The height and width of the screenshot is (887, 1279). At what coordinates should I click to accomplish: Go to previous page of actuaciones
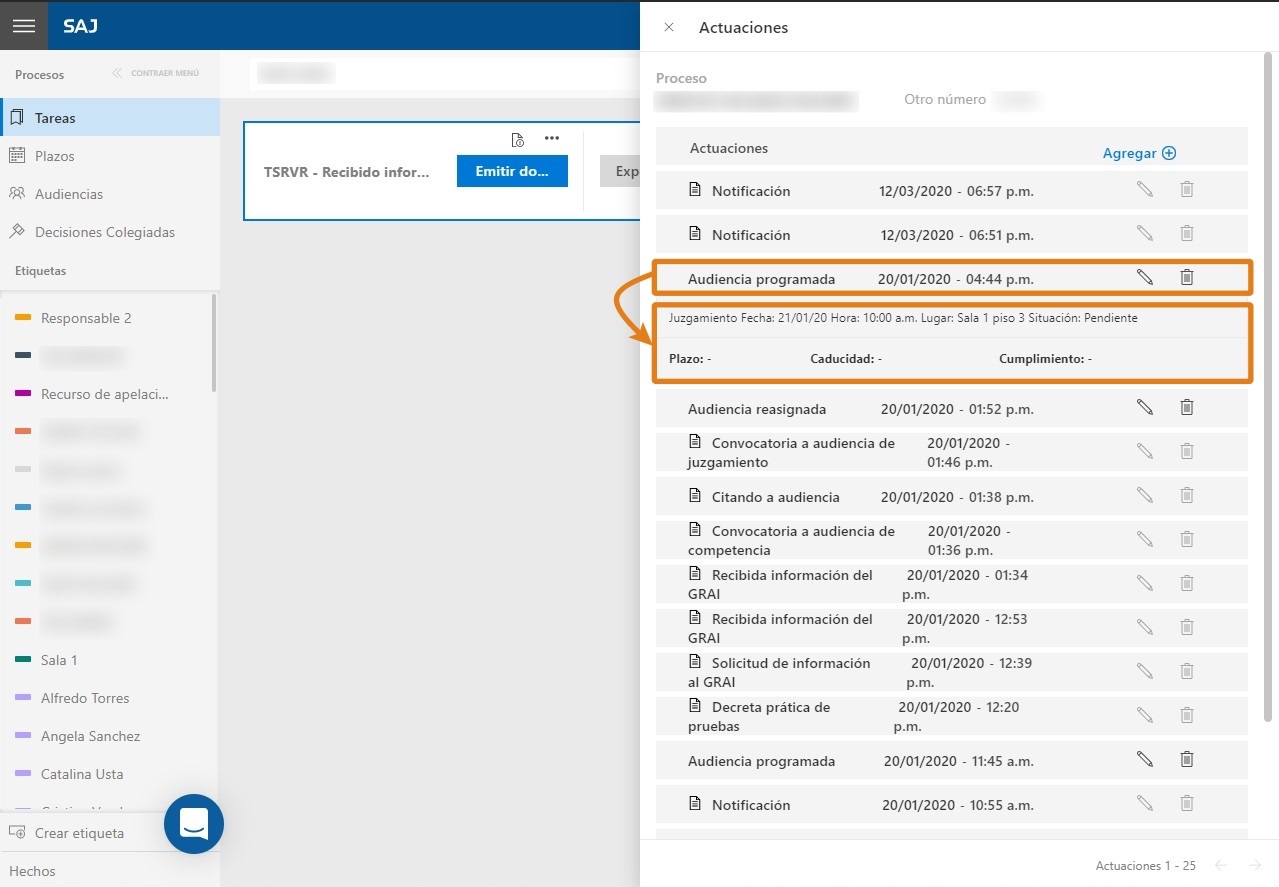point(1220,865)
